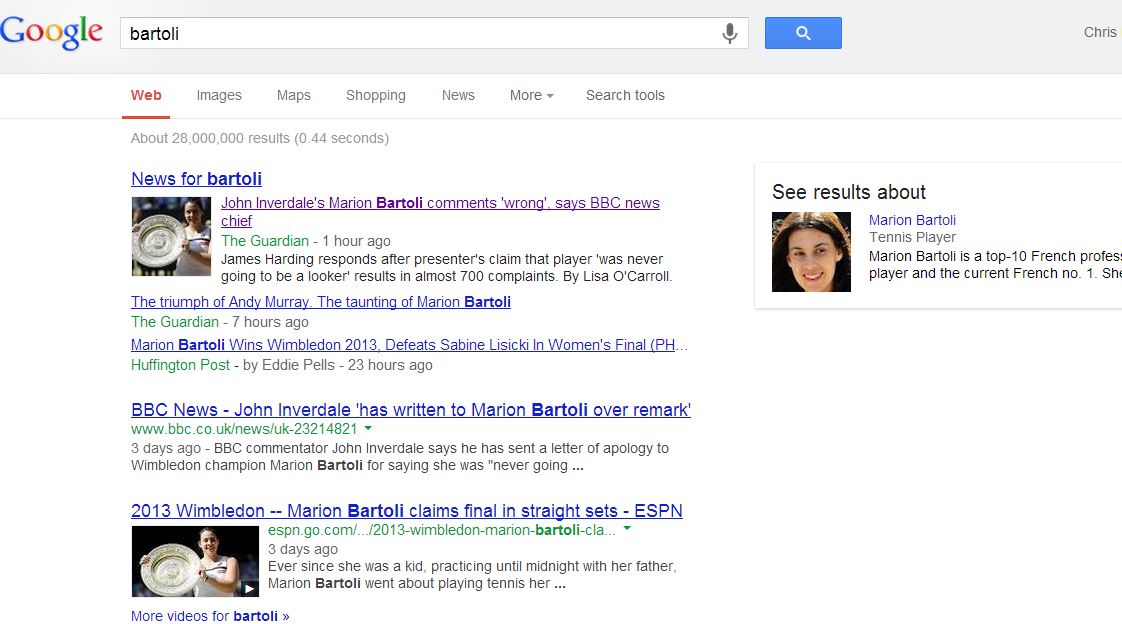
Task: Click 'Huffington Post - by Eddie Pells' source text
Action: pyautogui.click(x=282, y=365)
